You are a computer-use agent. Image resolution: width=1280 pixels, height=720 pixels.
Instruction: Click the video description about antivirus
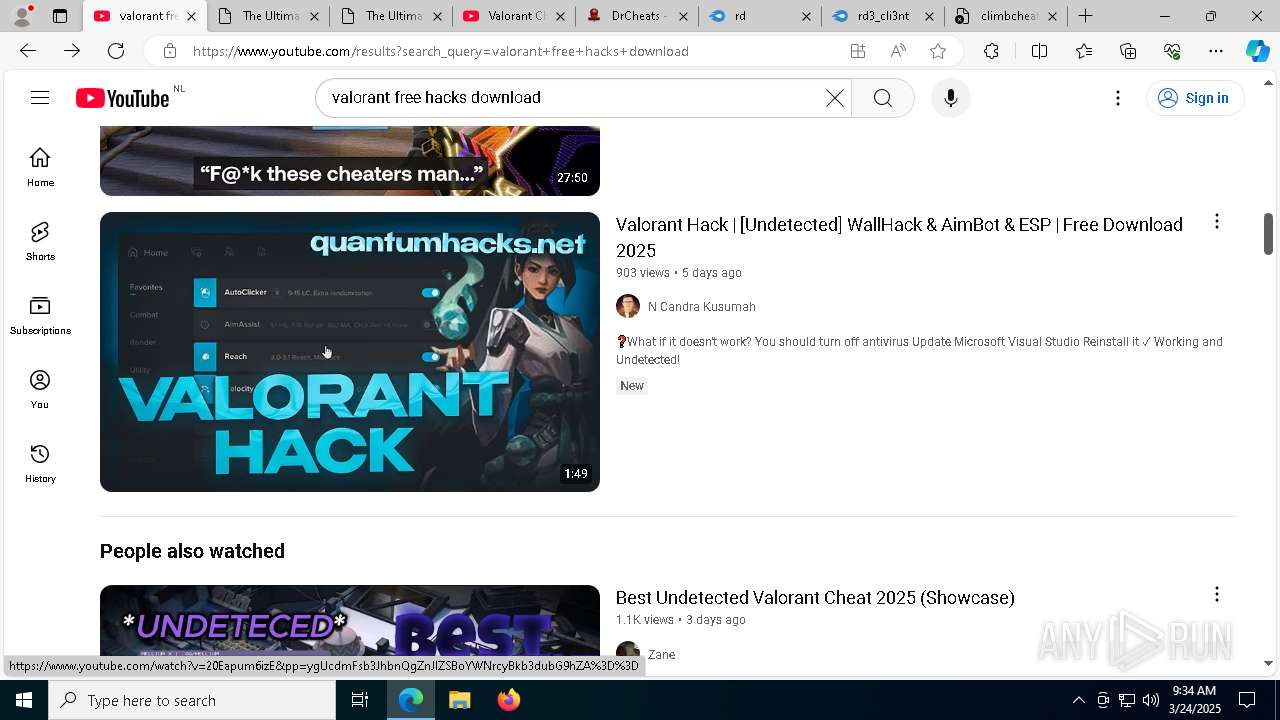[x=919, y=351]
